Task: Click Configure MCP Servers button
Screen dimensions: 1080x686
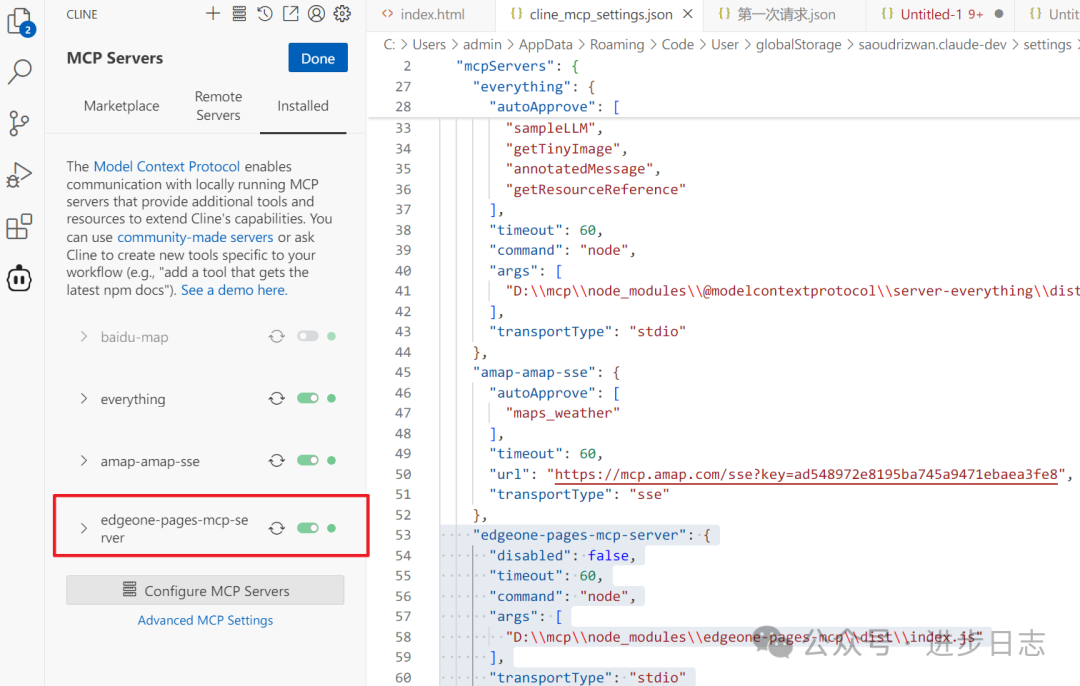Action: 205,590
